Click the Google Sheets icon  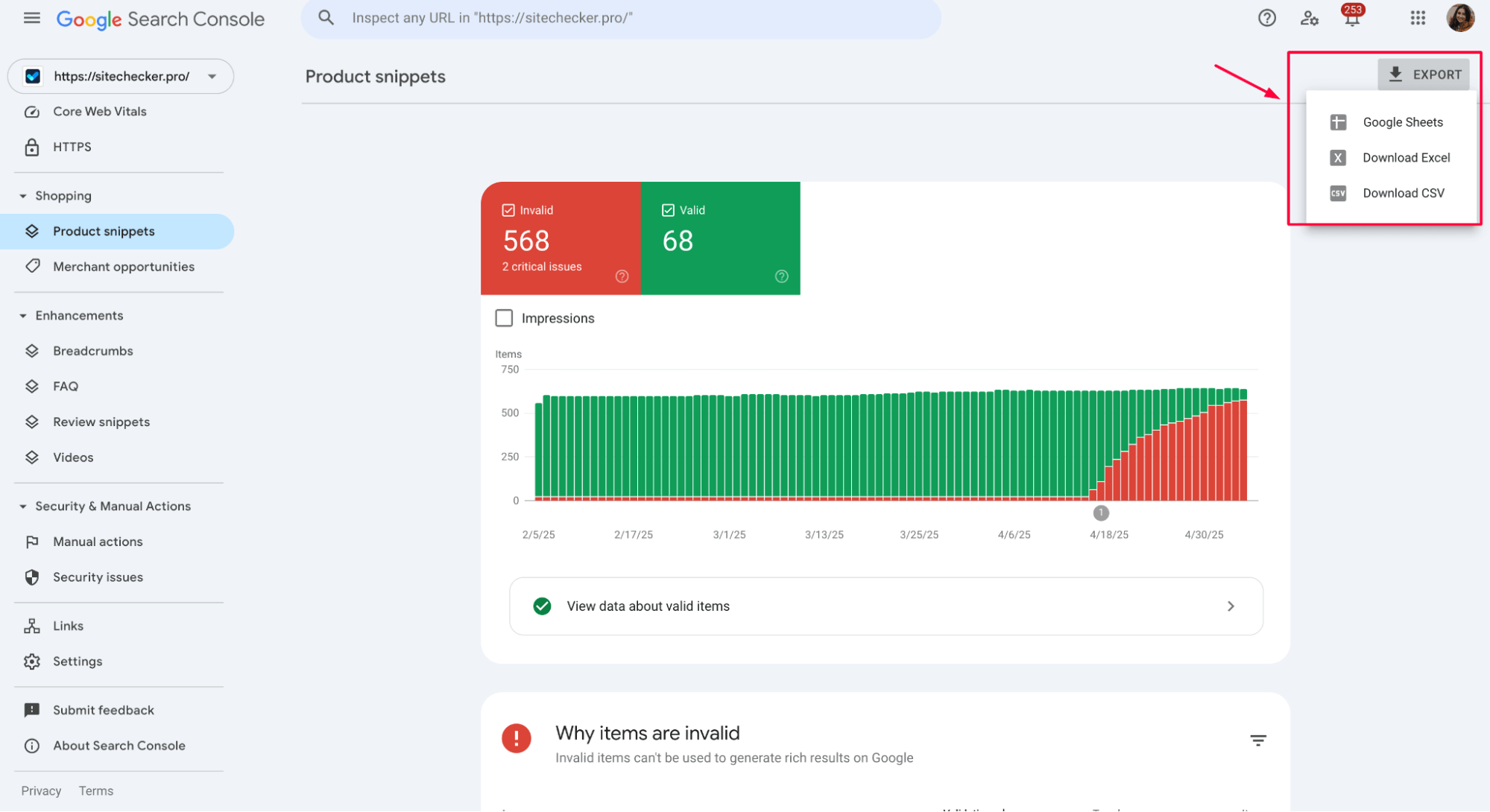coord(1338,122)
